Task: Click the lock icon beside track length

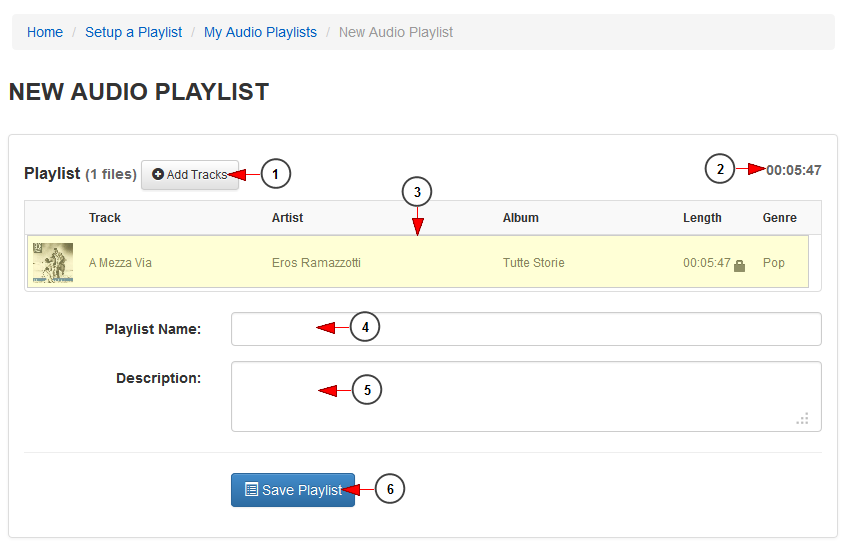Action: tap(740, 266)
